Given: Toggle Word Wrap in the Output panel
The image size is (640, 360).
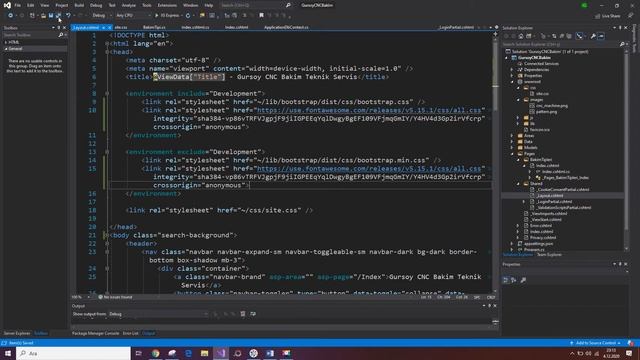Looking at the screenshot, I should (253, 314).
